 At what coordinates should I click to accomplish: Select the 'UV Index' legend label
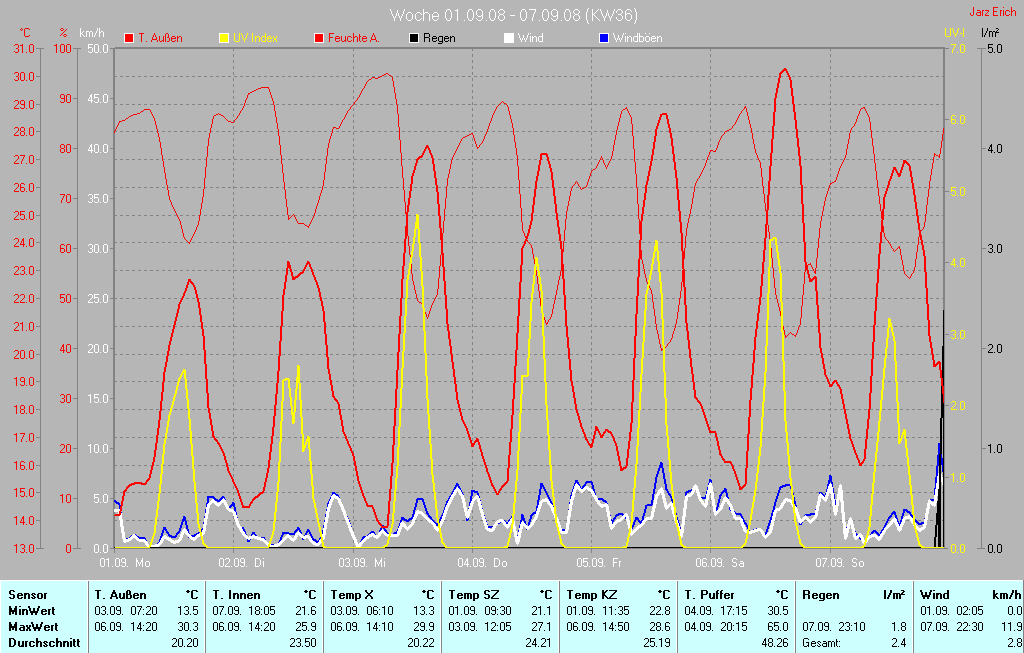tap(255, 38)
